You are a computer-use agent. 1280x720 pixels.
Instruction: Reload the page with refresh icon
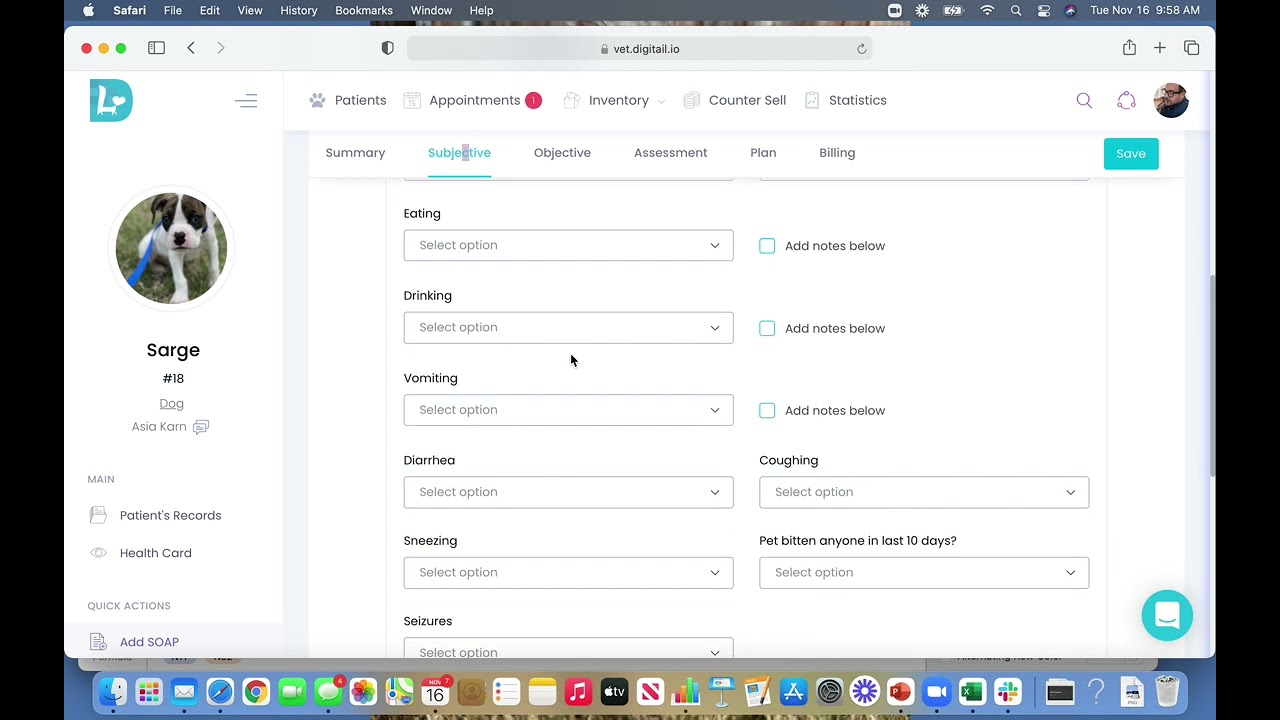click(x=861, y=48)
